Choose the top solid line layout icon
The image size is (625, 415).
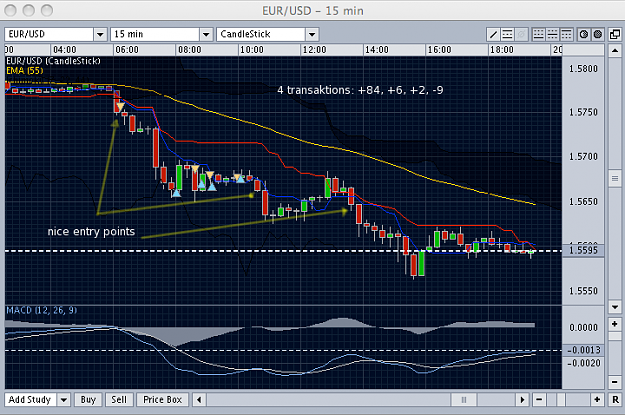(566, 35)
